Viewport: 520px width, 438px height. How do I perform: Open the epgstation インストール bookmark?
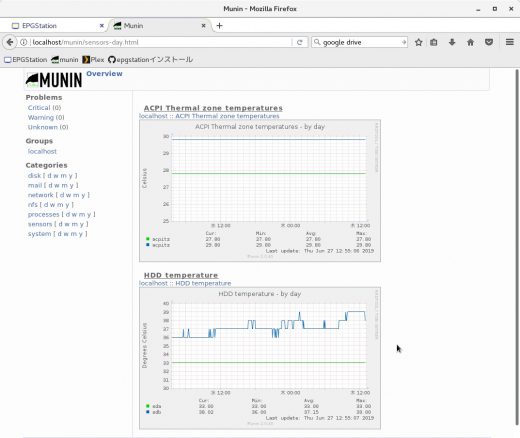pos(150,60)
